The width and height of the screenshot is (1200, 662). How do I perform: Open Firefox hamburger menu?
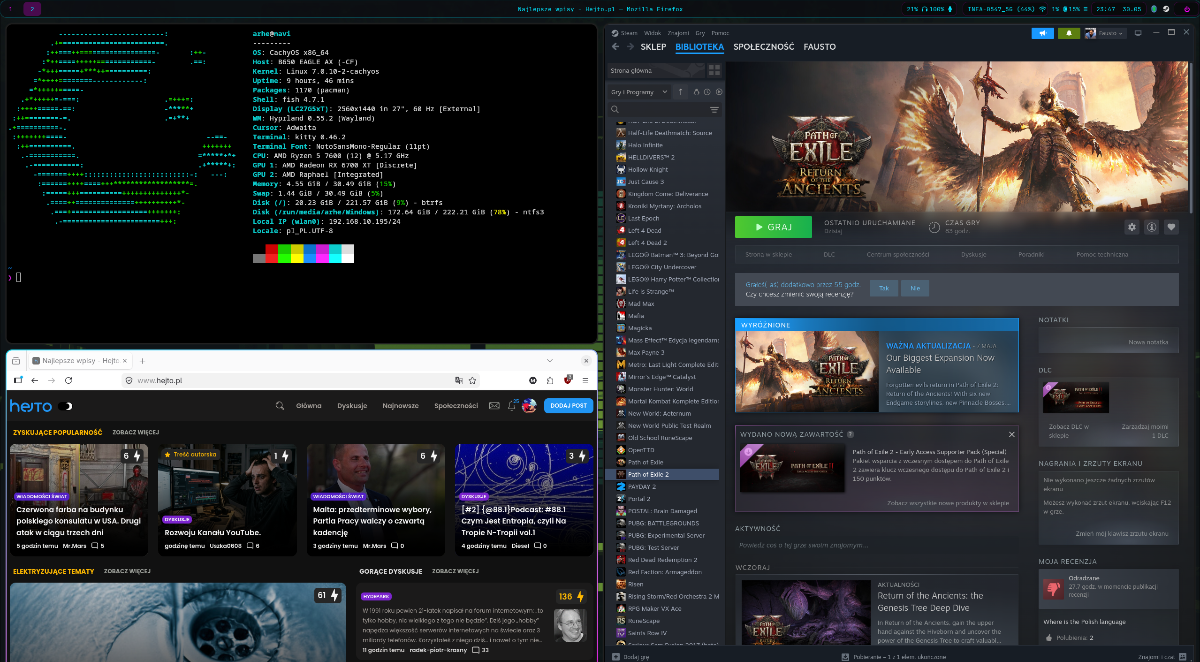tap(585, 381)
